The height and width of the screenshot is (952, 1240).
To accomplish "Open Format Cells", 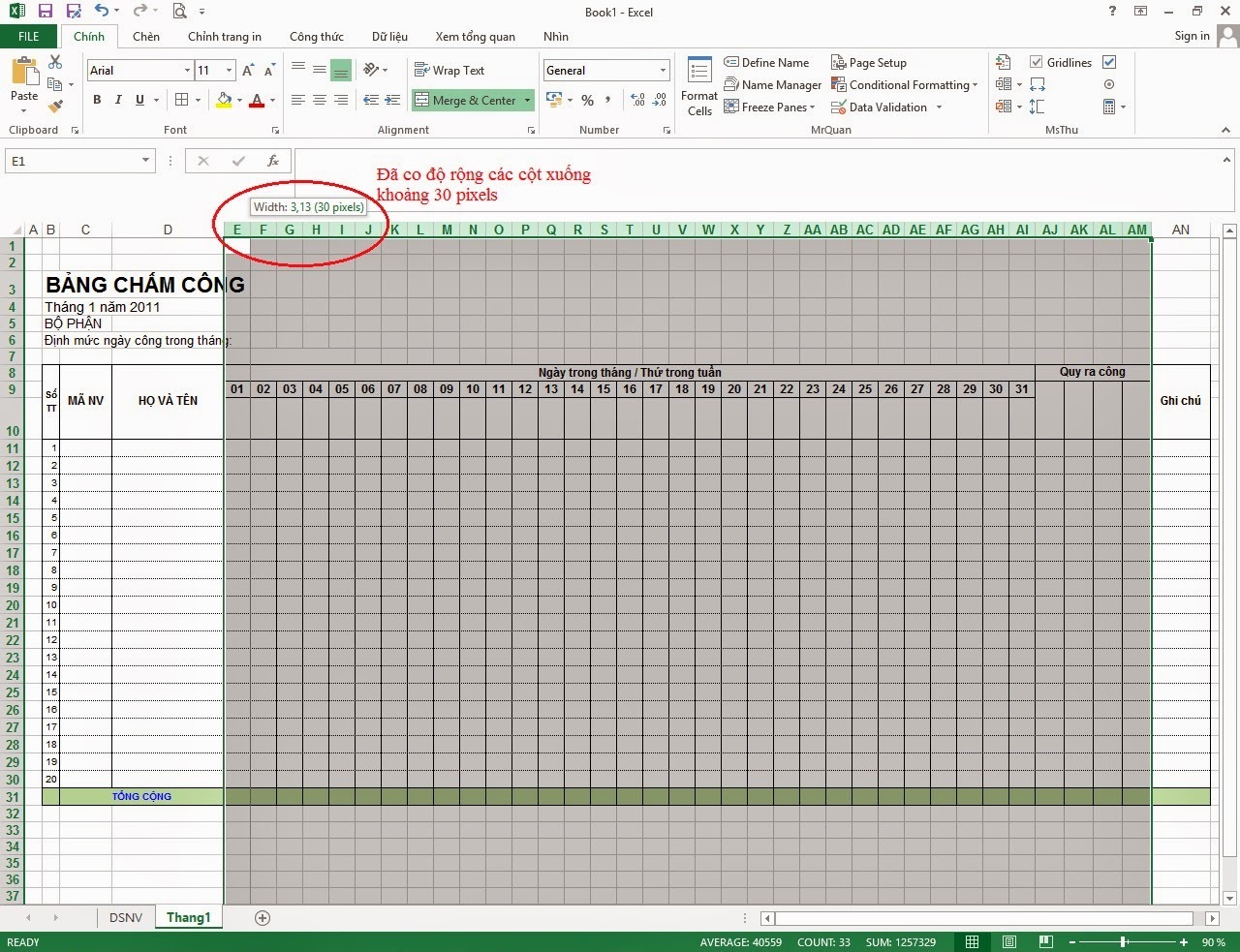I will point(699,87).
